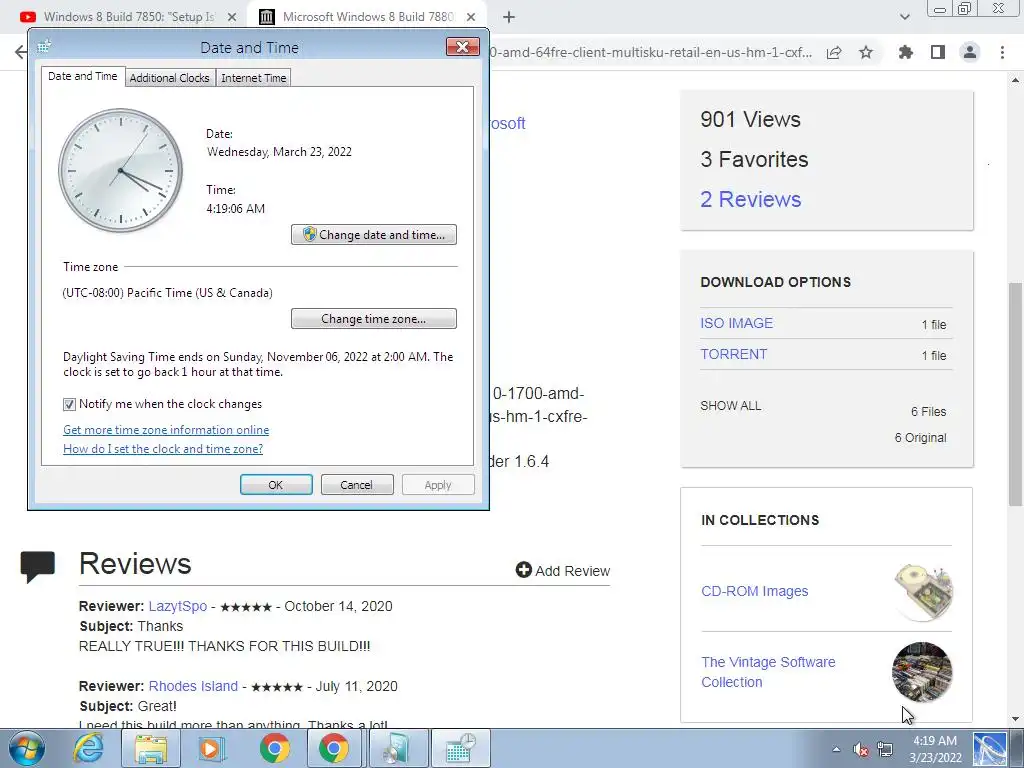This screenshot has width=1024, height=768.
Task: Toggle Notify me when the clock changes
Action: (69, 404)
